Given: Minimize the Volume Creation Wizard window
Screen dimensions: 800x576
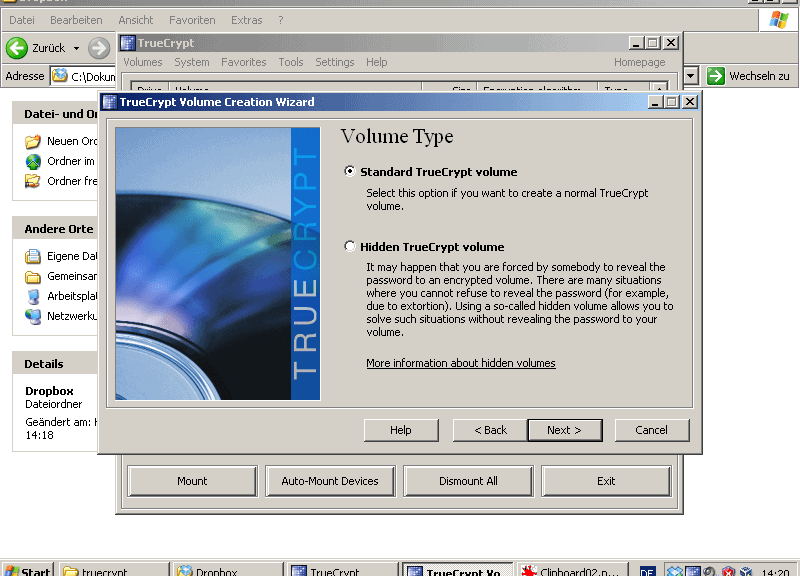Looking at the screenshot, I should point(656,102).
